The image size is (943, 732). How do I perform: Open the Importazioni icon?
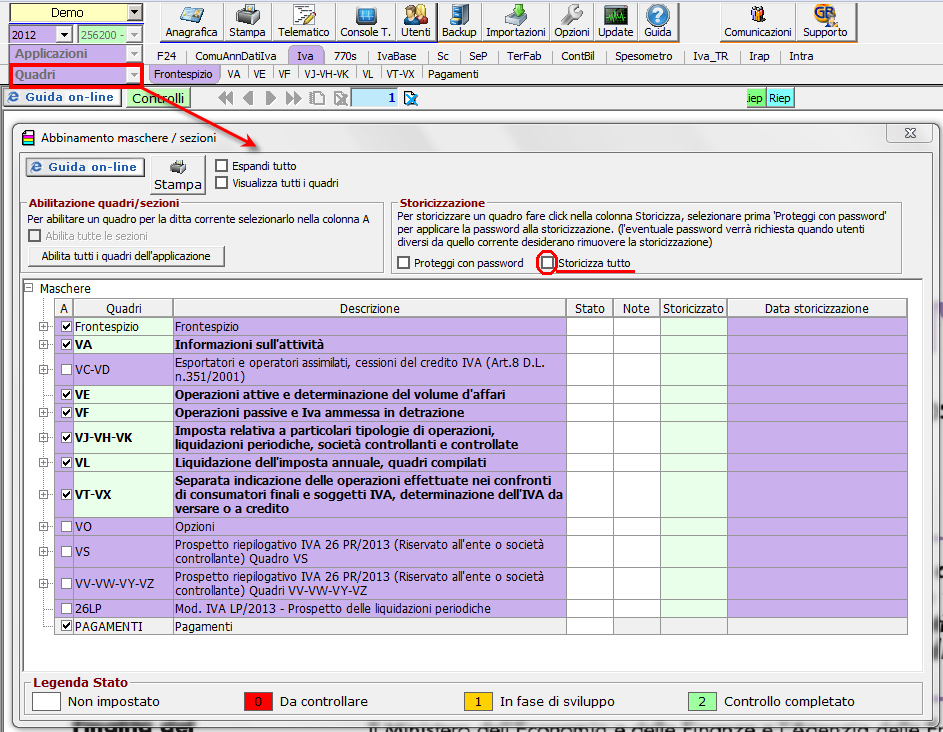coord(516,21)
